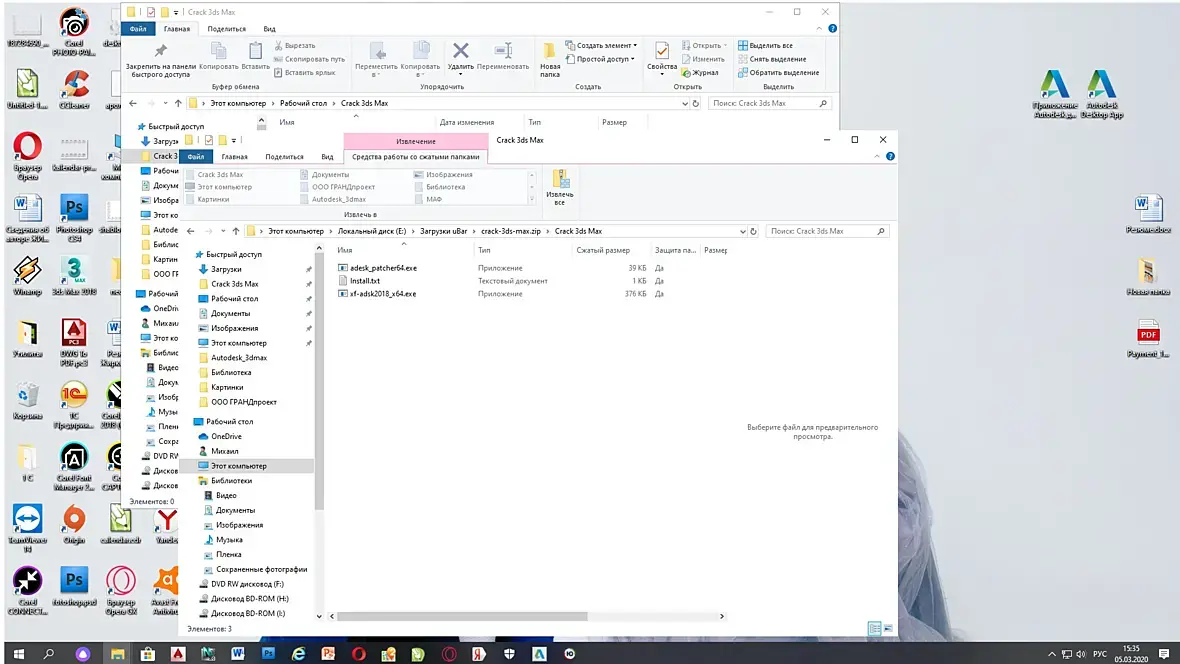Open the notification center icon
Viewport: 1180px width, 664px height.
coord(1164,653)
